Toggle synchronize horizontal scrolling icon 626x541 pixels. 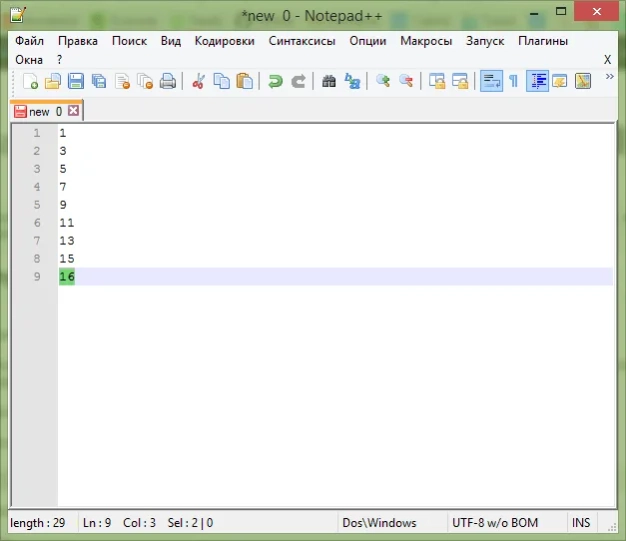coord(460,81)
